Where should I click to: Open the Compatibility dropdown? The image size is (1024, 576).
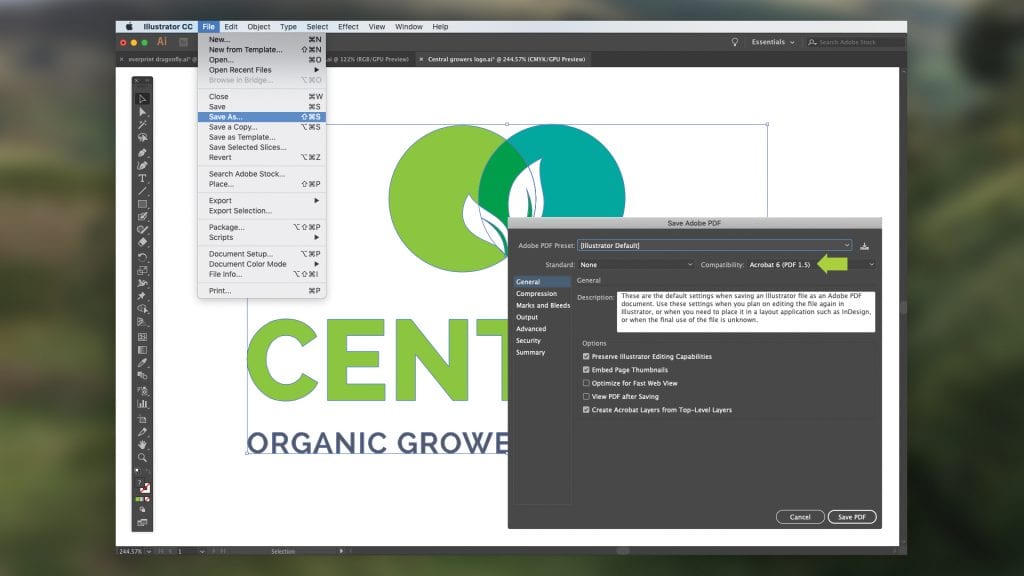click(x=811, y=264)
